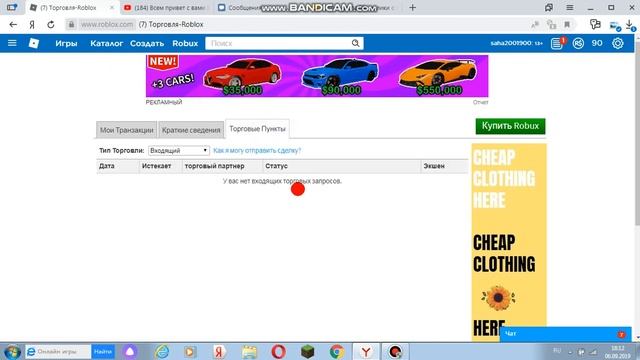Reload the page

pyautogui.click(x=51, y=24)
